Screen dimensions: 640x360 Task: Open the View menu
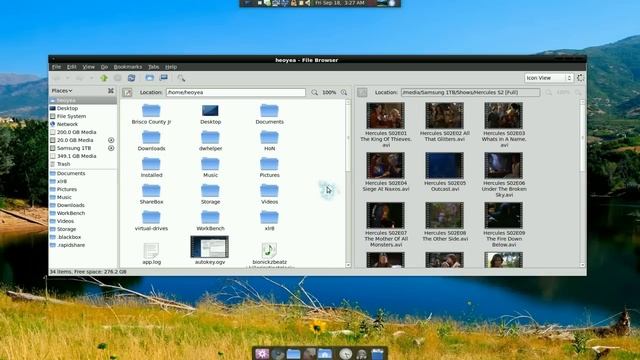(x=89, y=67)
